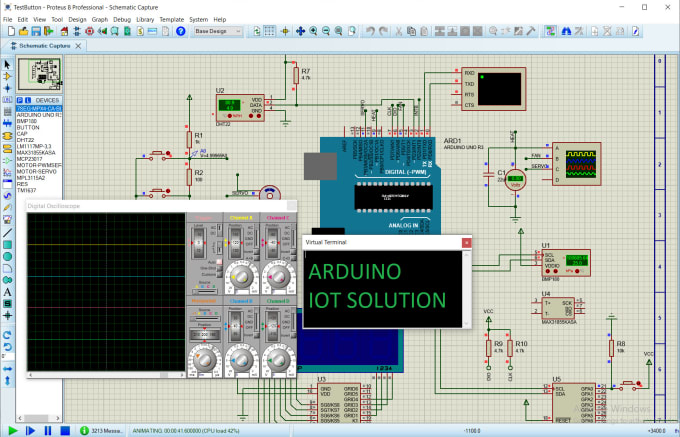Select Junction Dot Mode tool

7,88
